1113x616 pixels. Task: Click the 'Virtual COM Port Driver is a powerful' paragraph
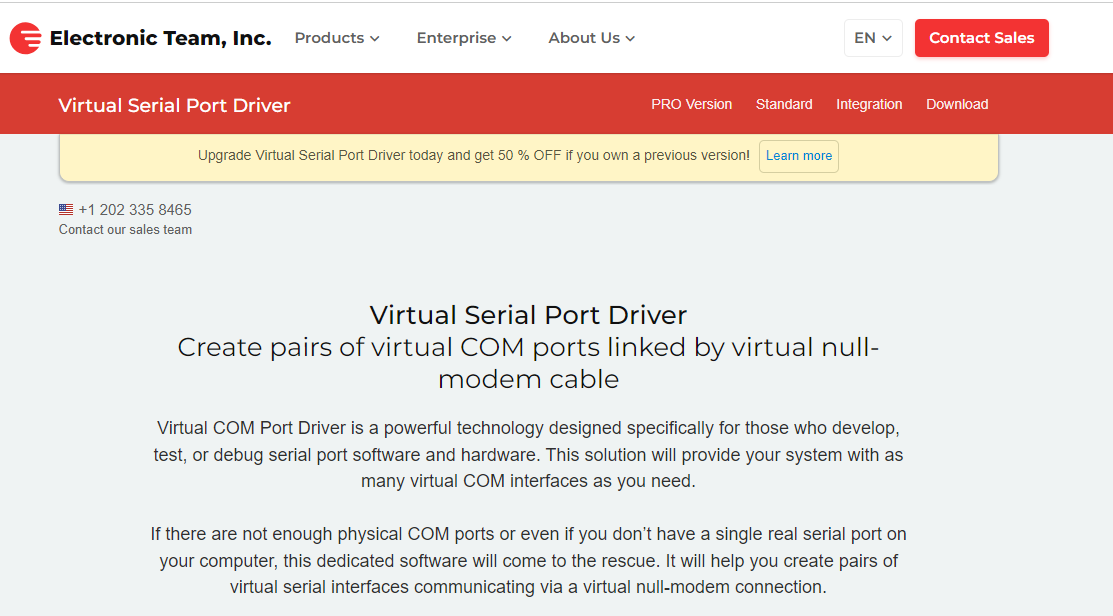528,455
